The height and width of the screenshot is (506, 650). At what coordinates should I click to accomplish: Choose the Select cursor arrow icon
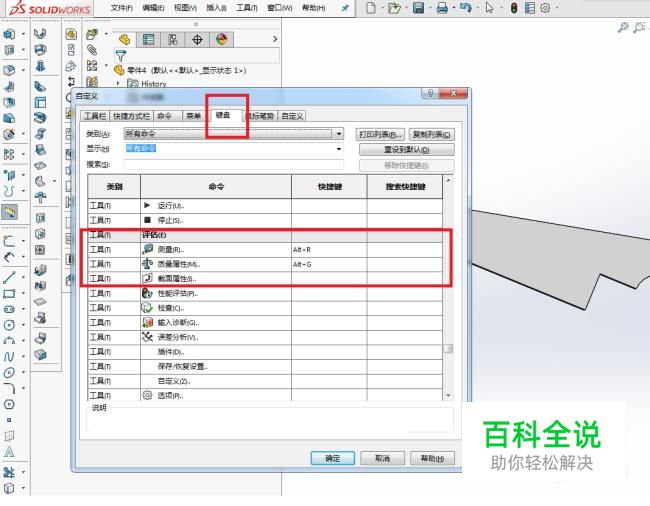(x=490, y=7)
